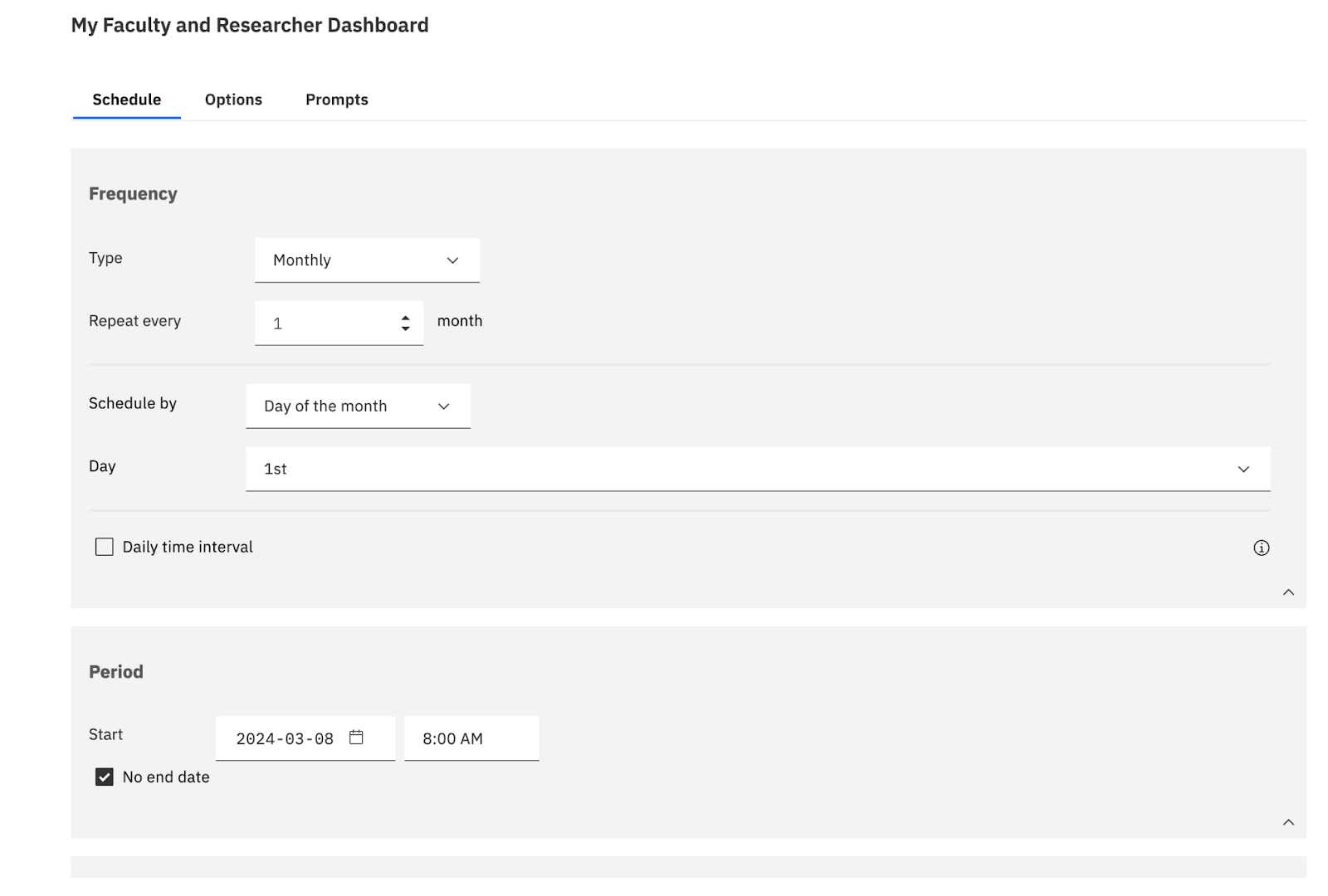The width and height of the screenshot is (1328, 896).
Task: Open the Type dropdown showing Monthly
Action: pos(367,261)
